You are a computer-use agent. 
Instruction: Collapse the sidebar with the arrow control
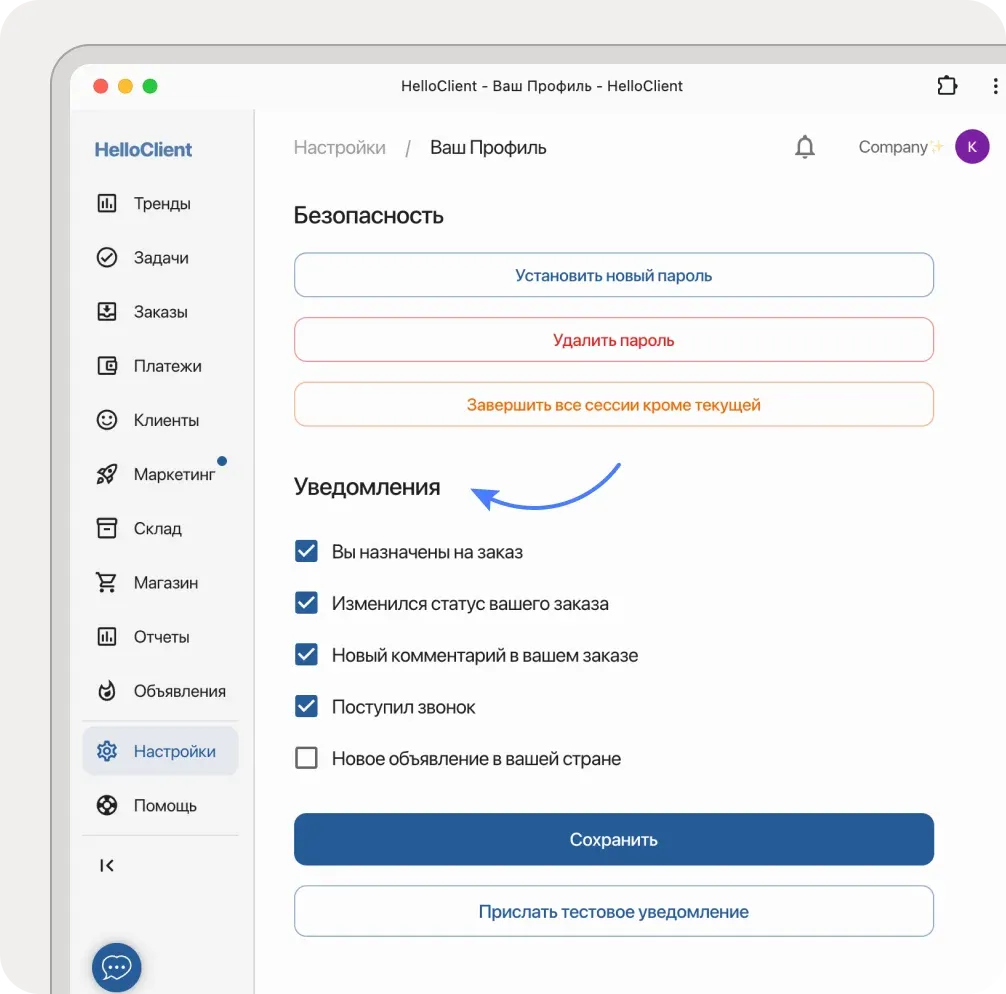coord(107,865)
